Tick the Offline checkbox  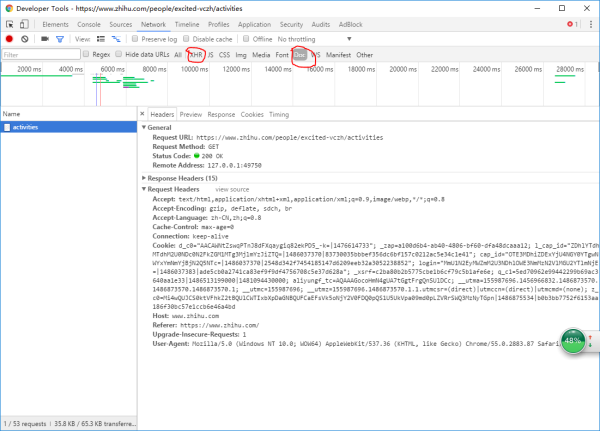pos(245,39)
